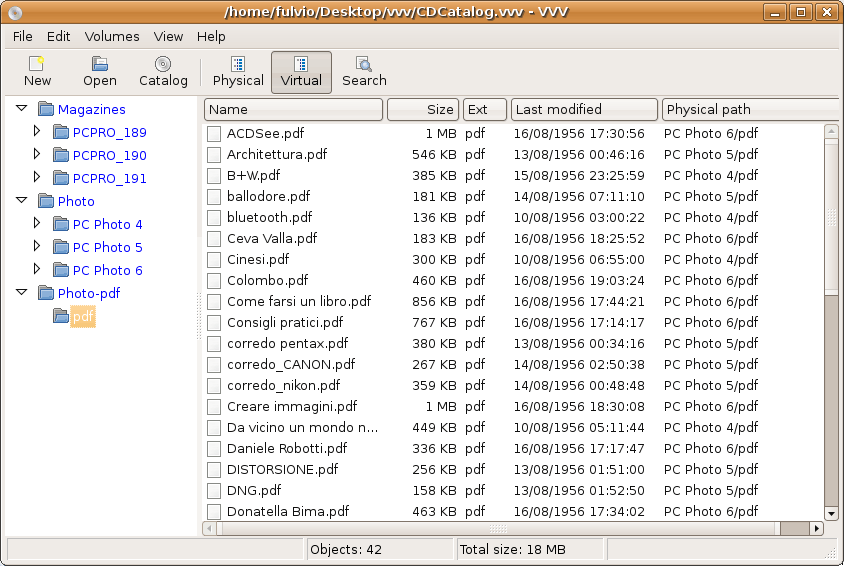Sort by the Ext column header

(x=485, y=110)
